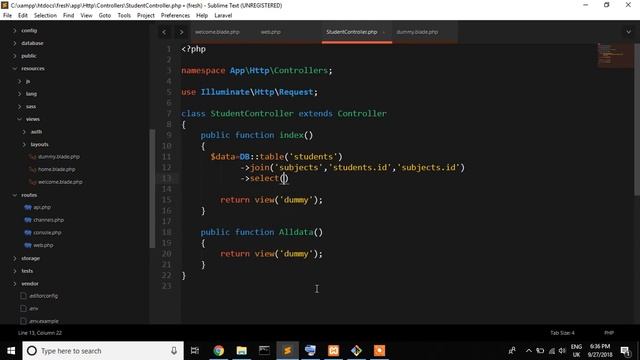Expand the sass folder
640x360 pixels.
(x=20, y=107)
